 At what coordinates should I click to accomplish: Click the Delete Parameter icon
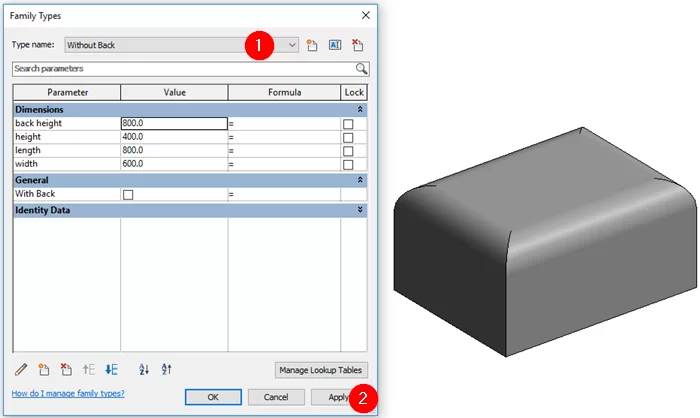tap(66, 369)
